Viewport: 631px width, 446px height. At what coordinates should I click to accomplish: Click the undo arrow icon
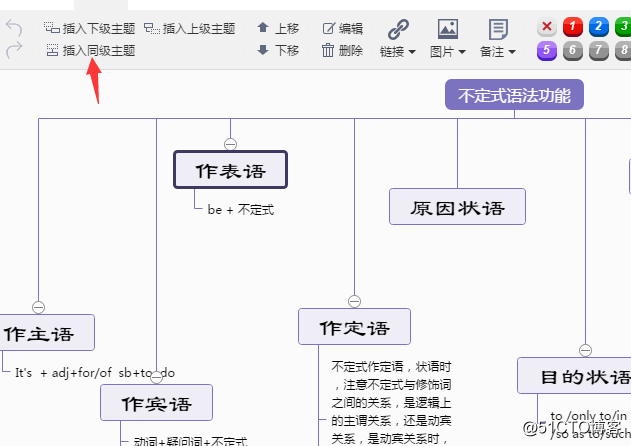[x=14, y=28]
